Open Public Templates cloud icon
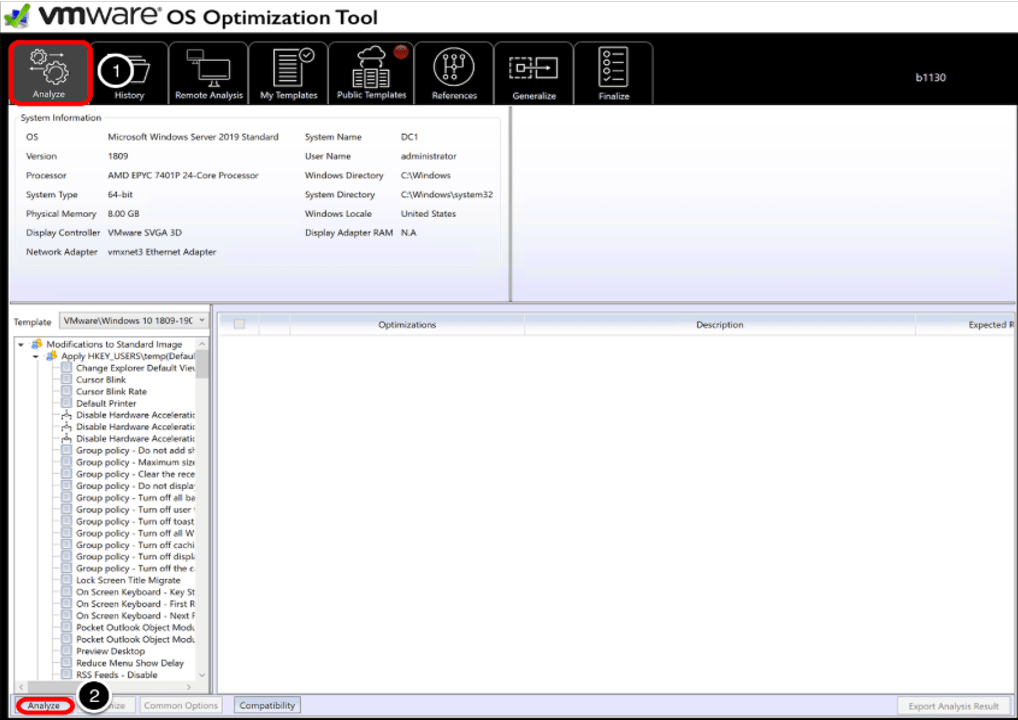 point(371,73)
